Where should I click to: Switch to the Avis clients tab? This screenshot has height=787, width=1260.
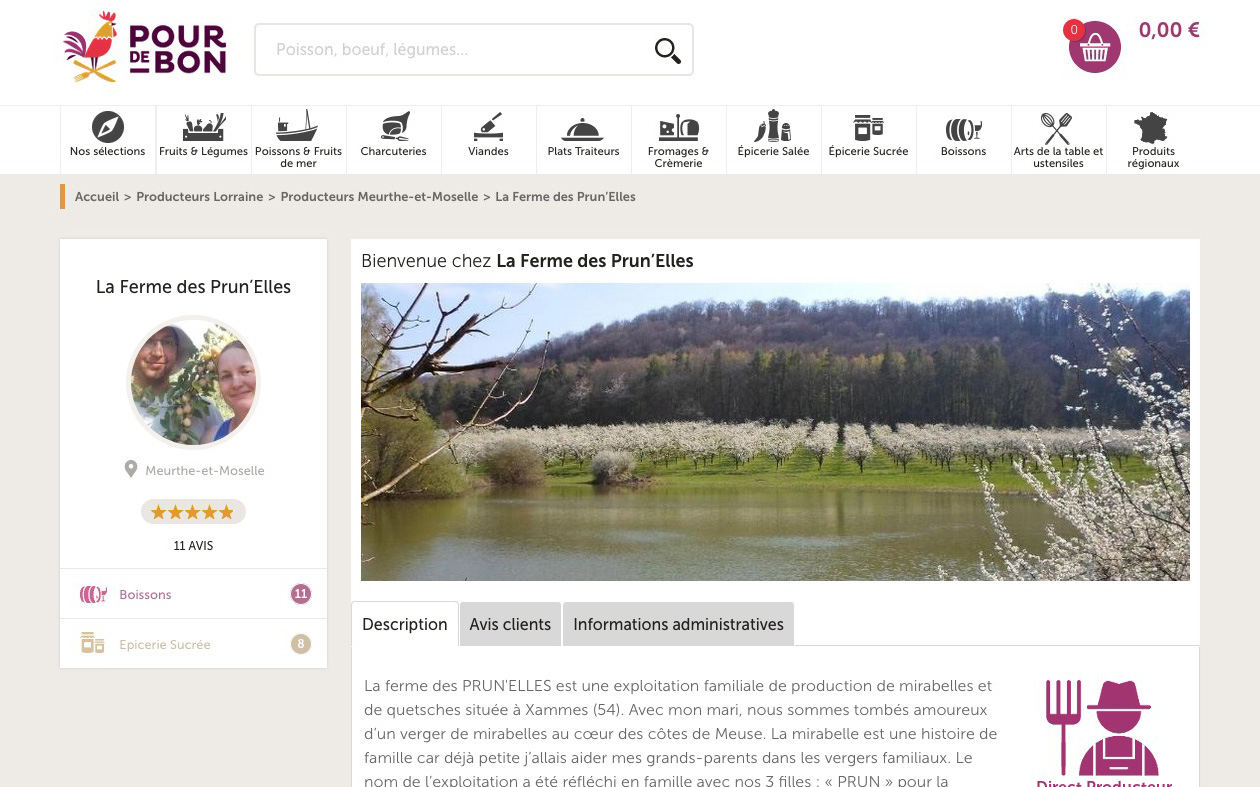(x=510, y=624)
